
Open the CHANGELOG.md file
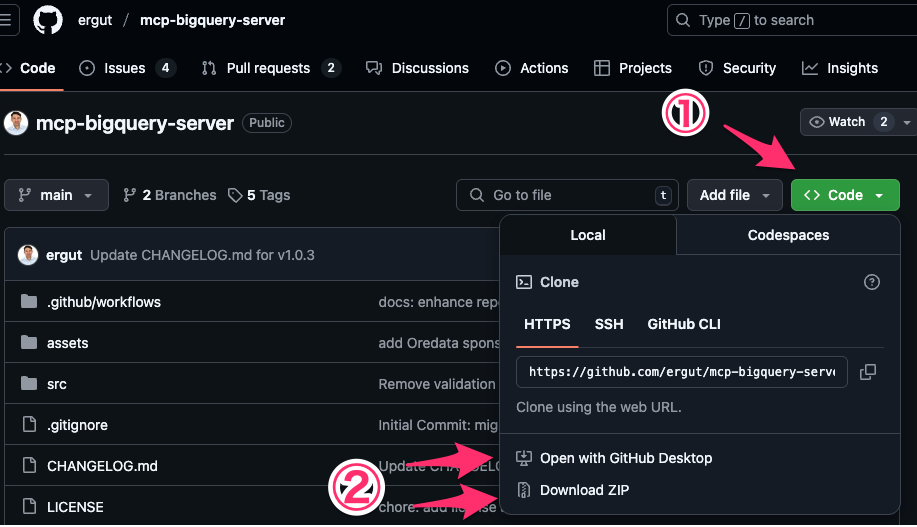[x=102, y=466]
